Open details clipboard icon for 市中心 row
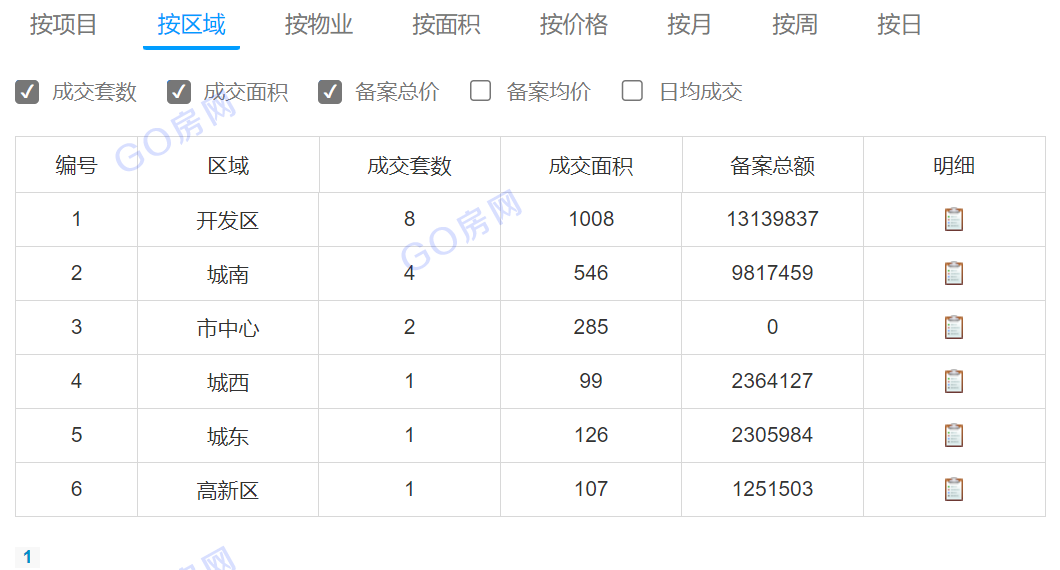Image resolution: width=1060 pixels, height=570 pixels. pyautogui.click(x=954, y=327)
